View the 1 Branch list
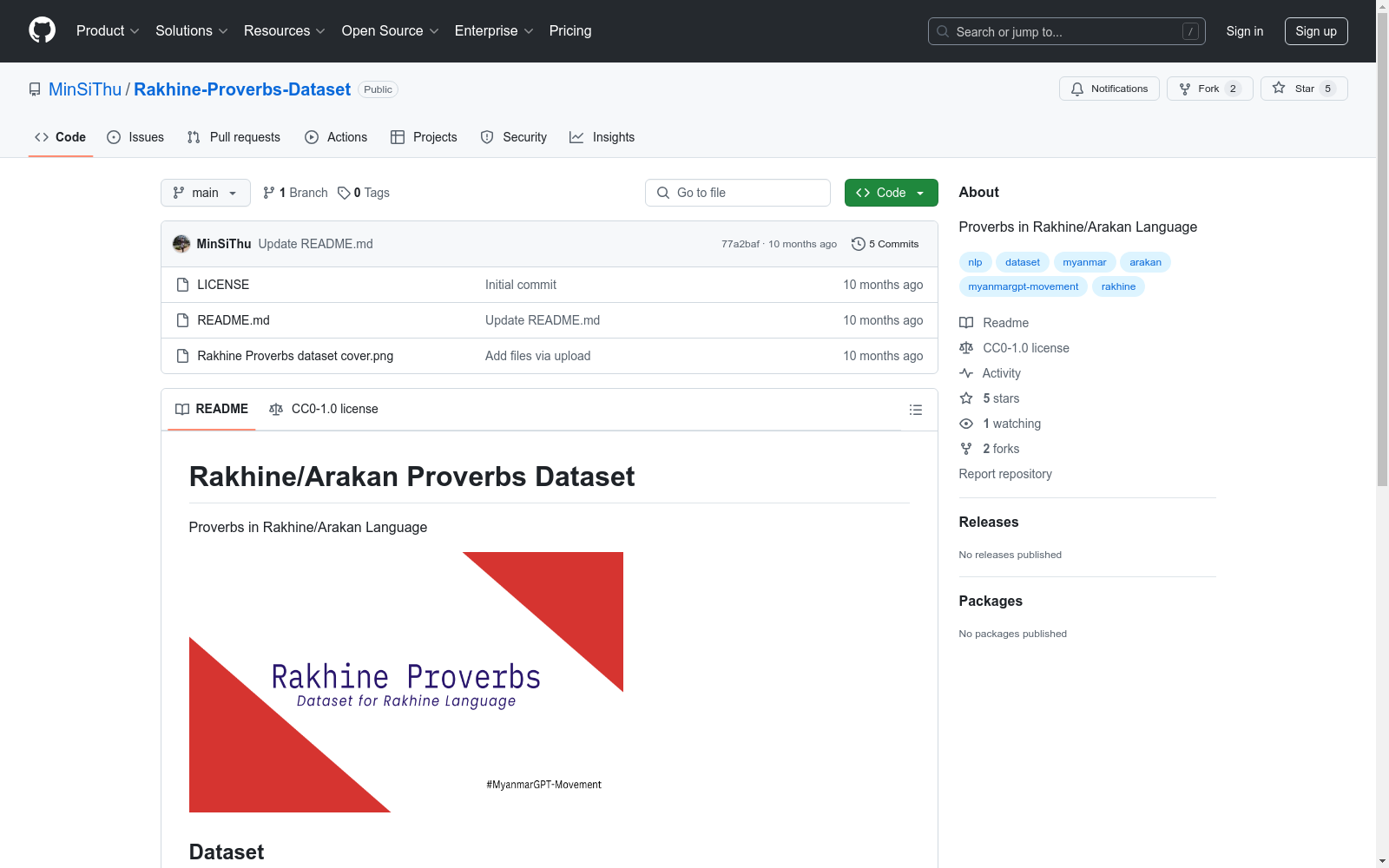Screen dimensions: 1389x868 [x=295, y=193]
